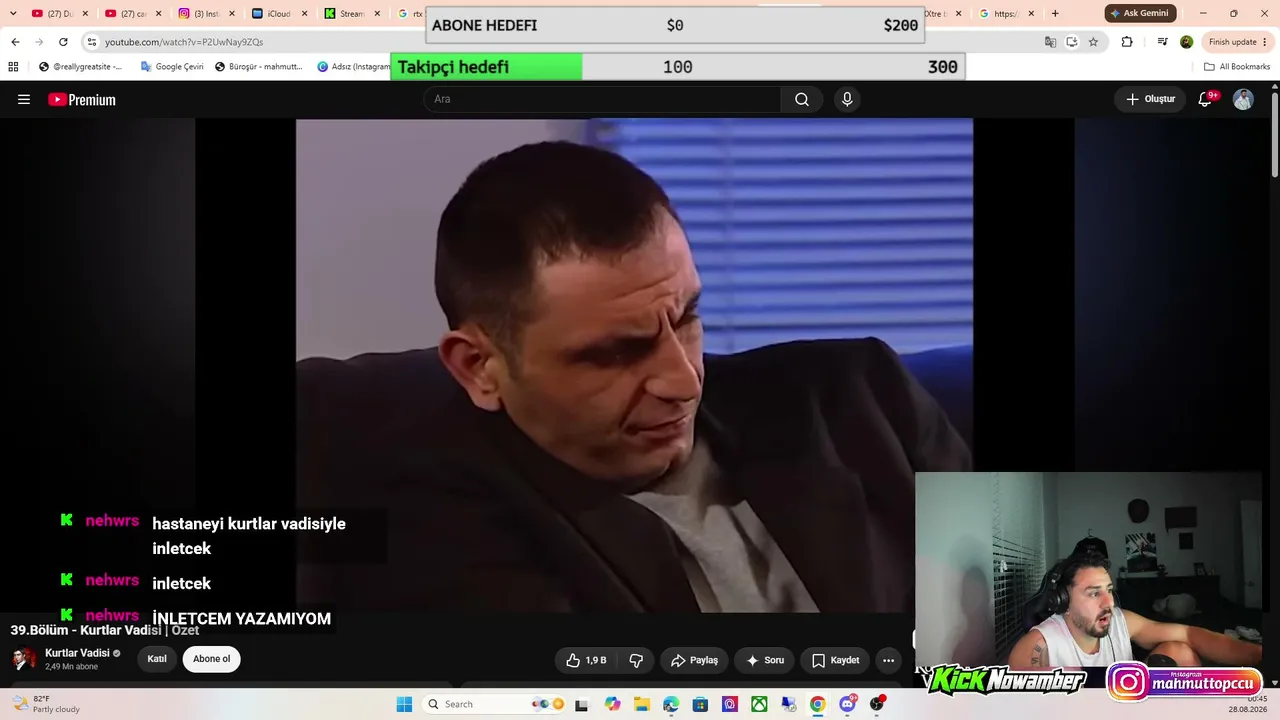Focus the address bar URL
The width and height of the screenshot is (1280, 720).
coord(184,42)
